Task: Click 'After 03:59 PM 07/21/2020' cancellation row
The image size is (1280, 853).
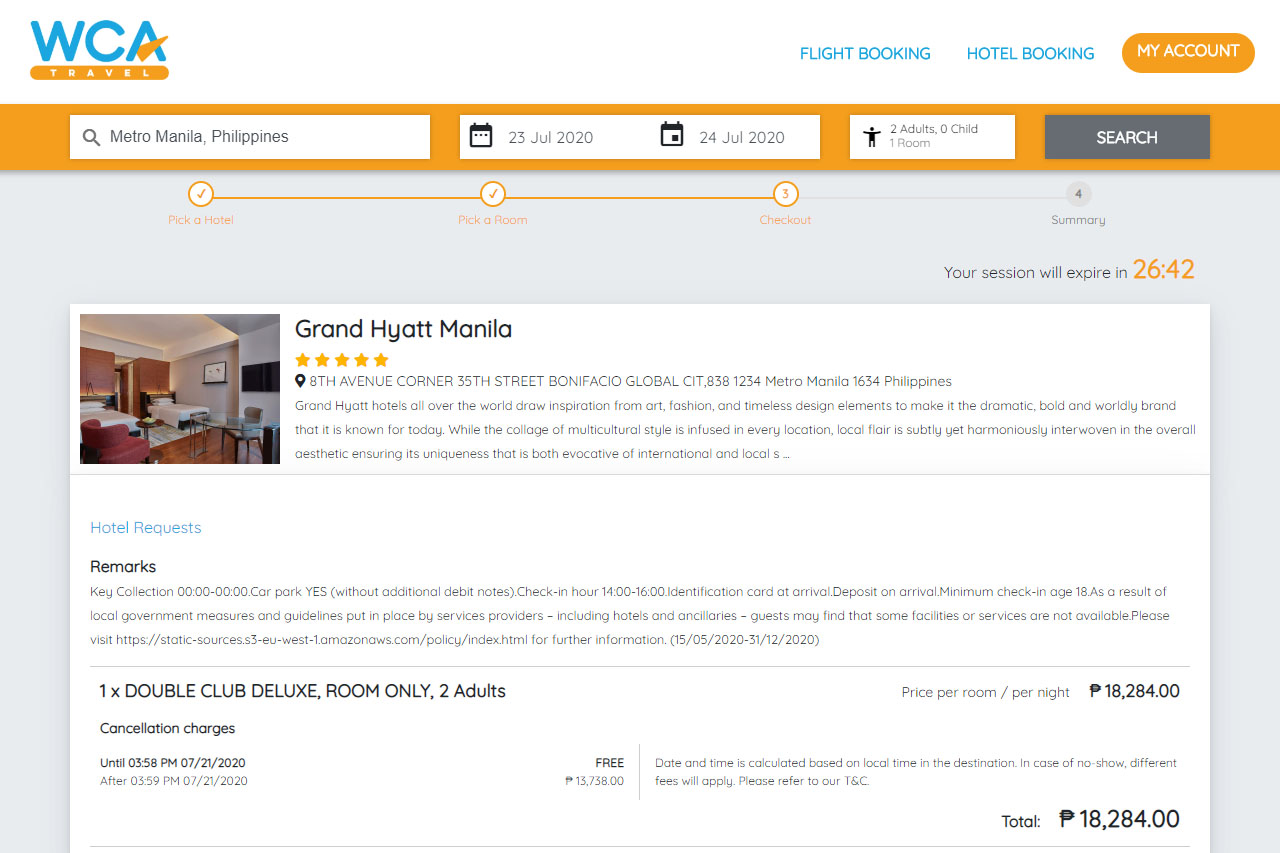Action: pos(174,781)
